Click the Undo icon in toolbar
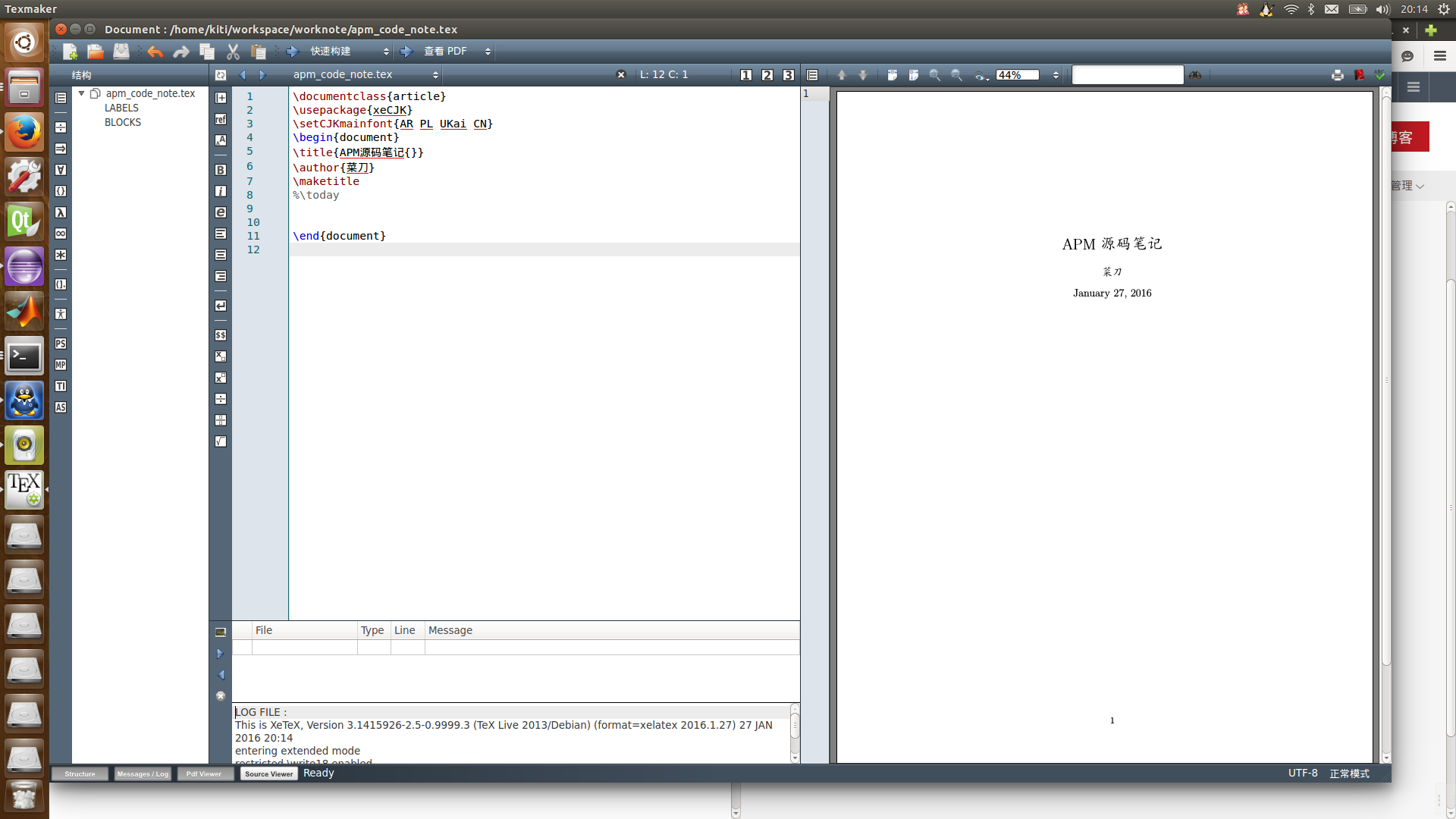The image size is (1456, 819). tap(155, 51)
